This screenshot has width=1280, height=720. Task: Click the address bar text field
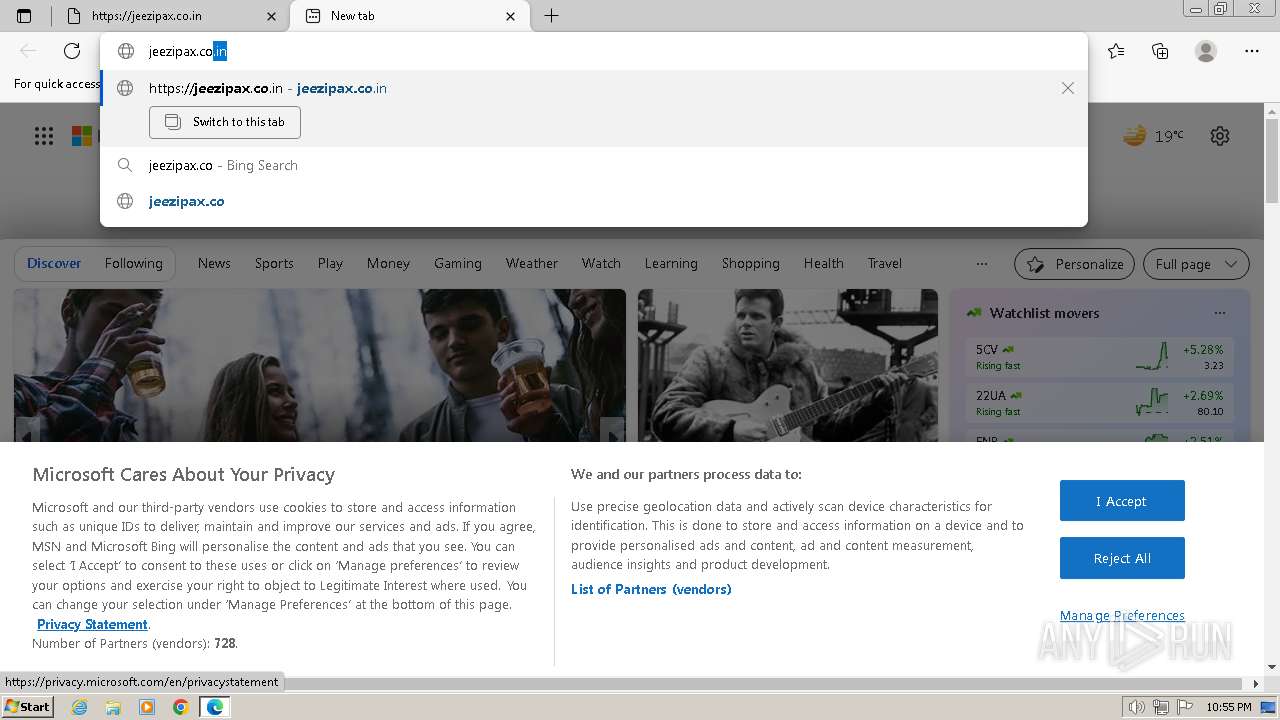[594, 51]
